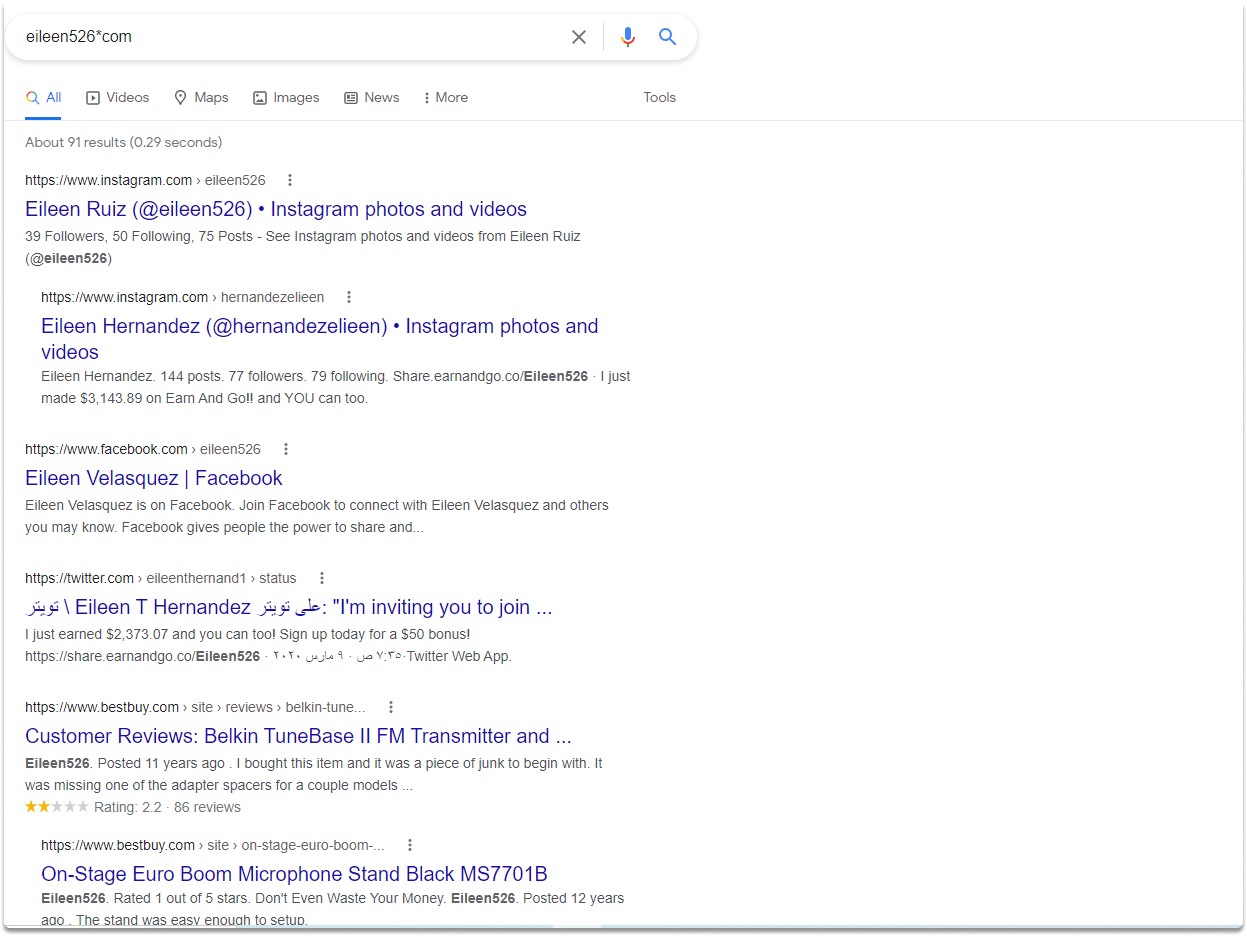Click the https://www.facebook.com › eileen526 URL text
Viewport: 1247px width, 936px height.
tap(143, 449)
